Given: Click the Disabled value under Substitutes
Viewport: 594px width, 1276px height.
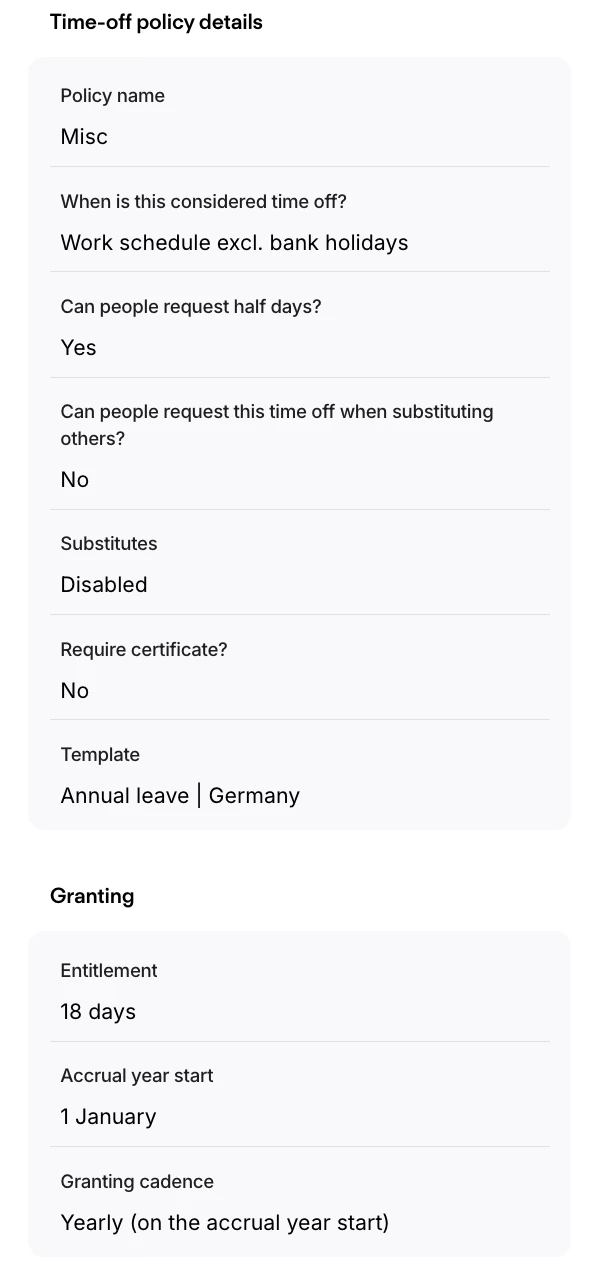Looking at the screenshot, I should (x=104, y=585).
